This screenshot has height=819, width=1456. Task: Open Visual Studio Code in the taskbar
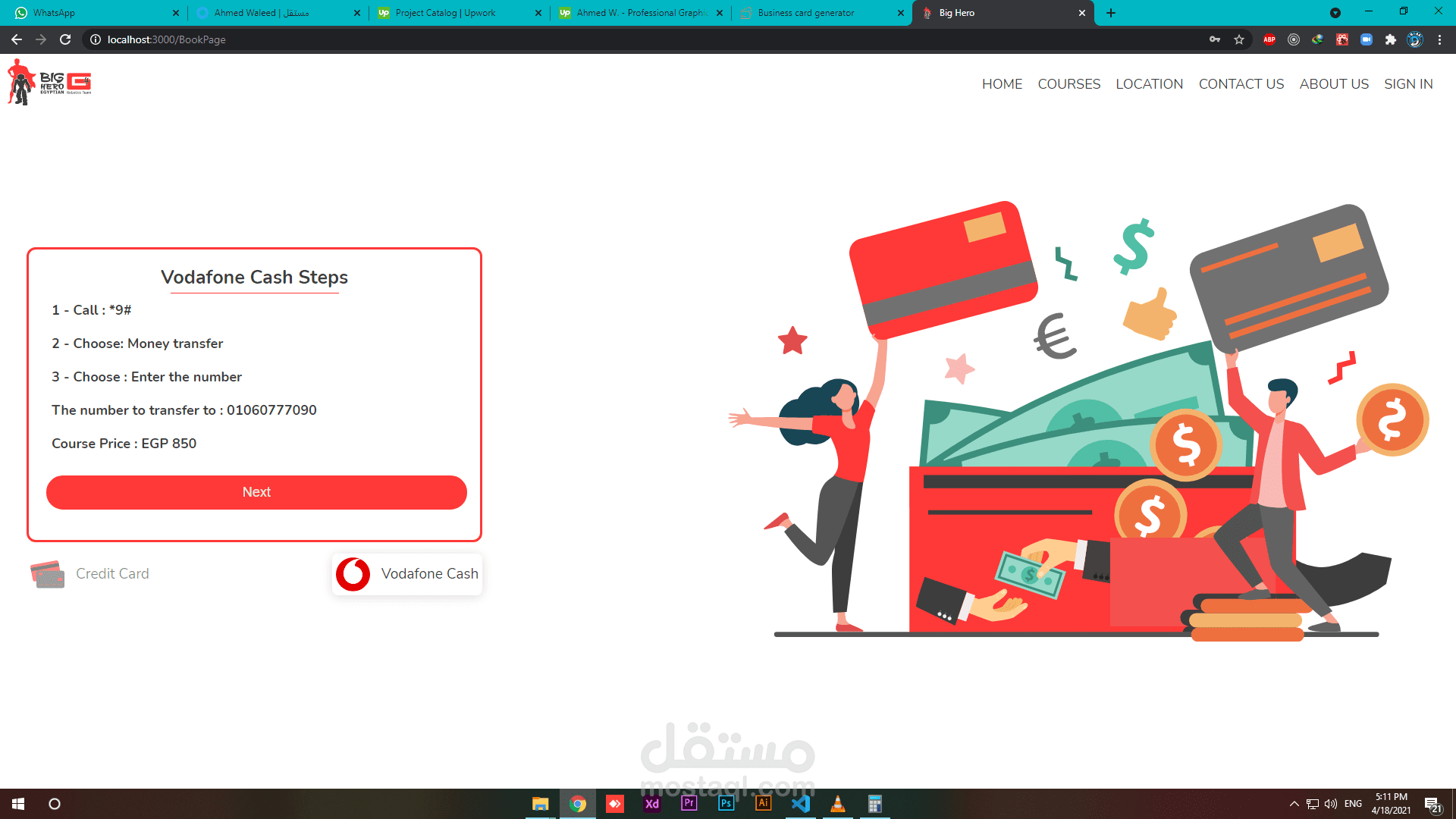tap(800, 804)
